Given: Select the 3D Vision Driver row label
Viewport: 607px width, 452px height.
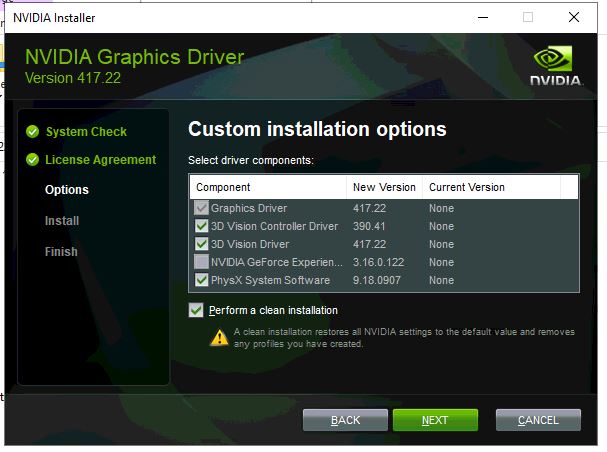Looking at the screenshot, I should point(250,244).
